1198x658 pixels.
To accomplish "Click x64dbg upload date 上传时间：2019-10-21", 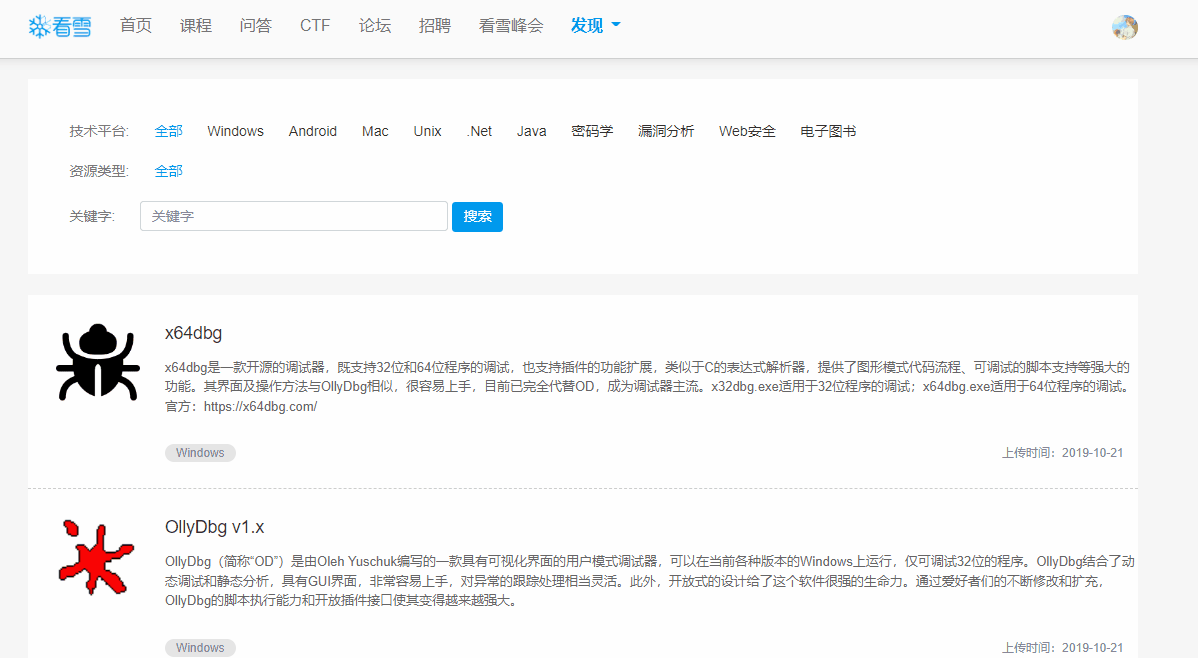I will click(x=1063, y=452).
